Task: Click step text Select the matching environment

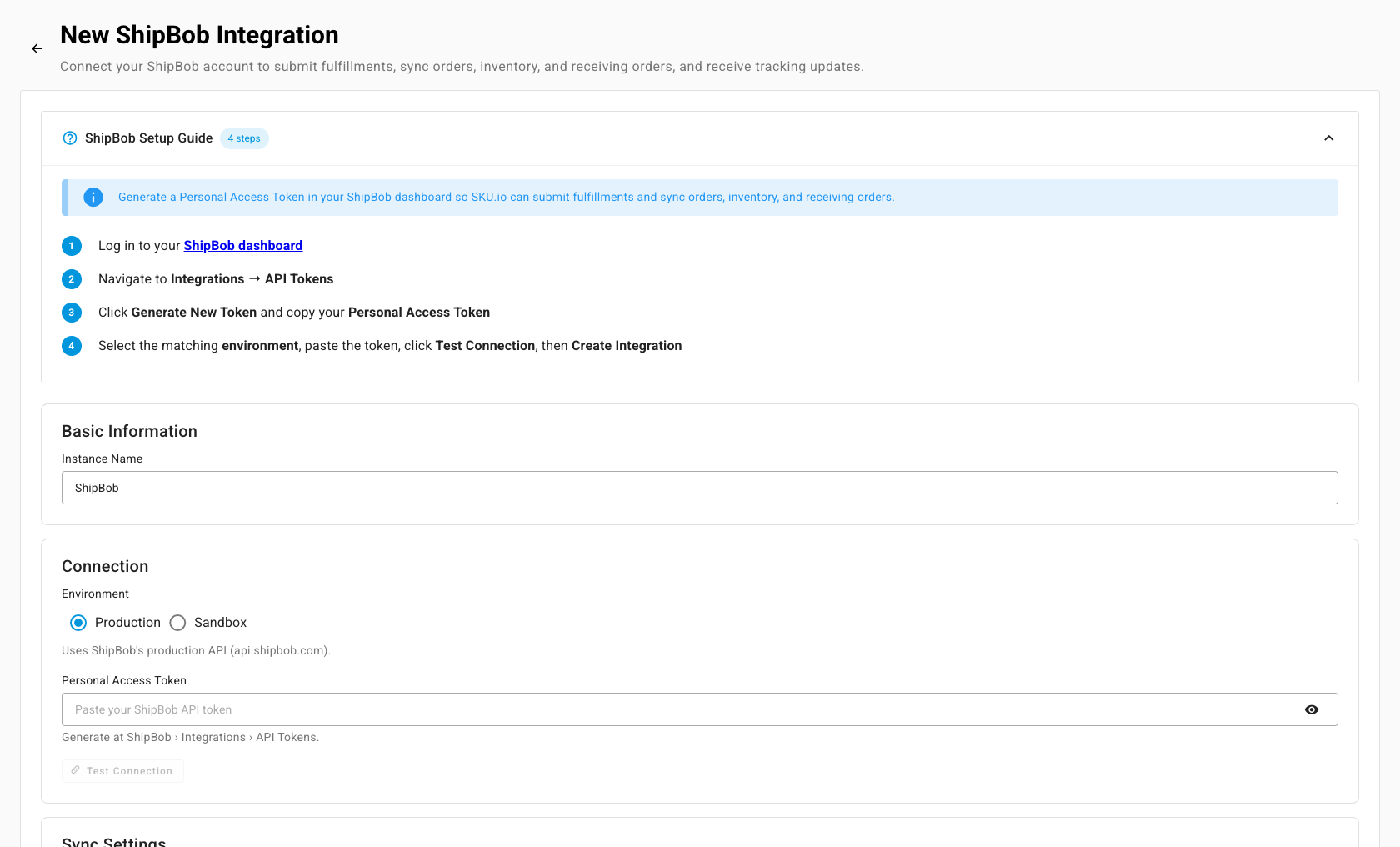Action: 390,346
